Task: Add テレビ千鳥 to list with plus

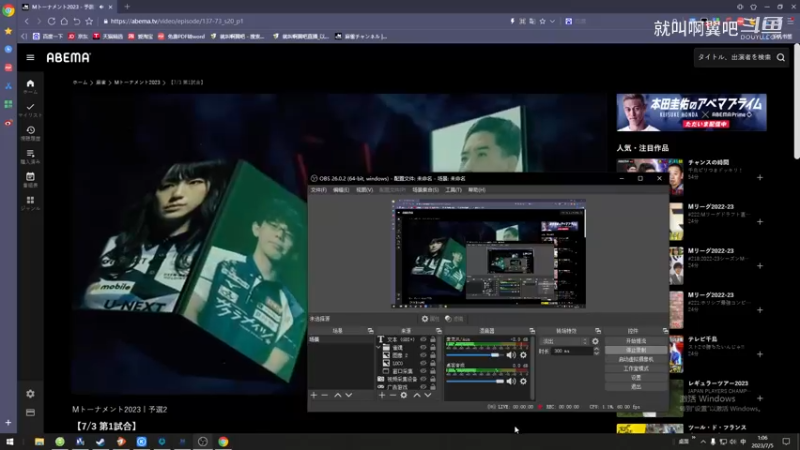Action: pyautogui.click(x=760, y=354)
